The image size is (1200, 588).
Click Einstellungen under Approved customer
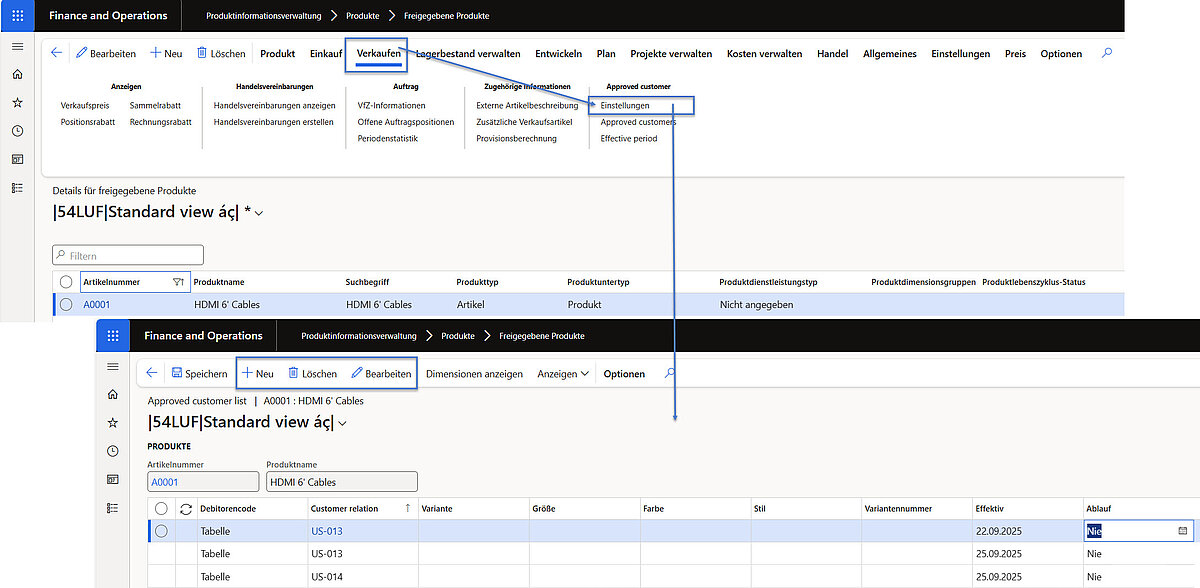[x=625, y=105]
